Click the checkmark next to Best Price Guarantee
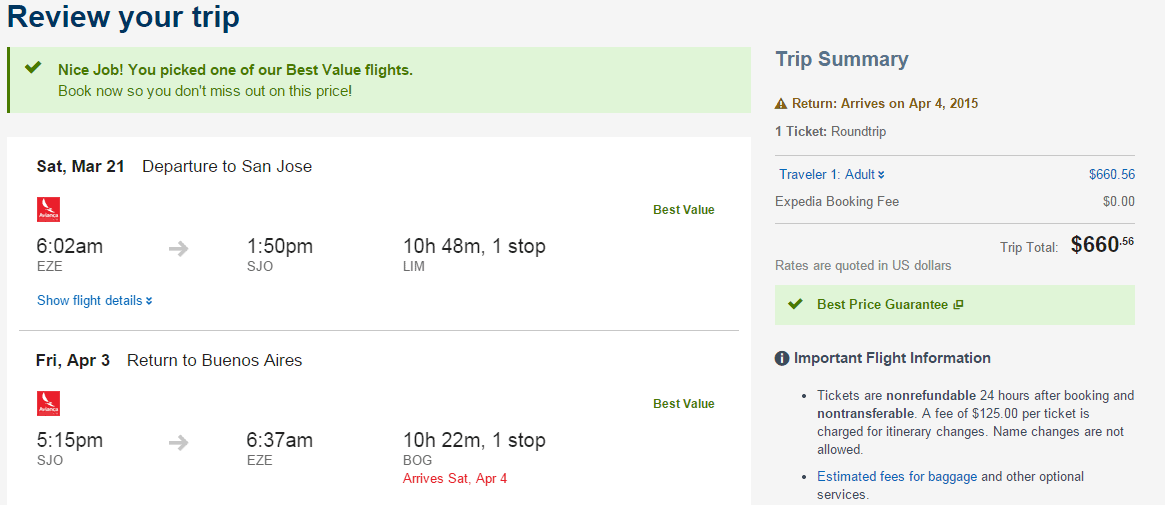The image size is (1165, 505). click(x=795, y=304)
